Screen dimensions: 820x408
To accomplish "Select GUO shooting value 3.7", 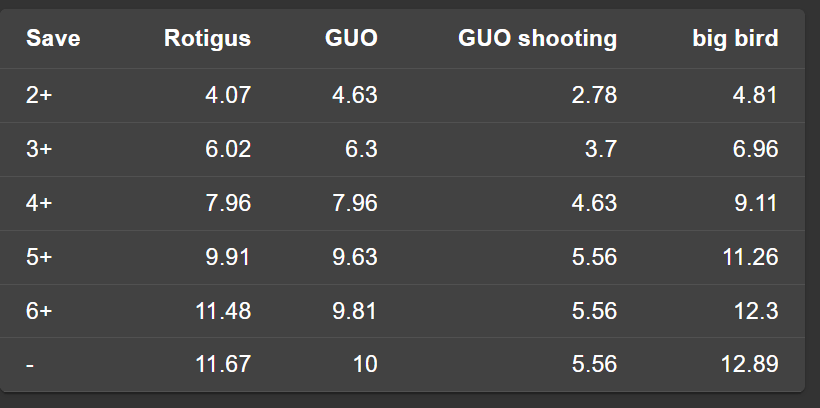I will (602, 149).
